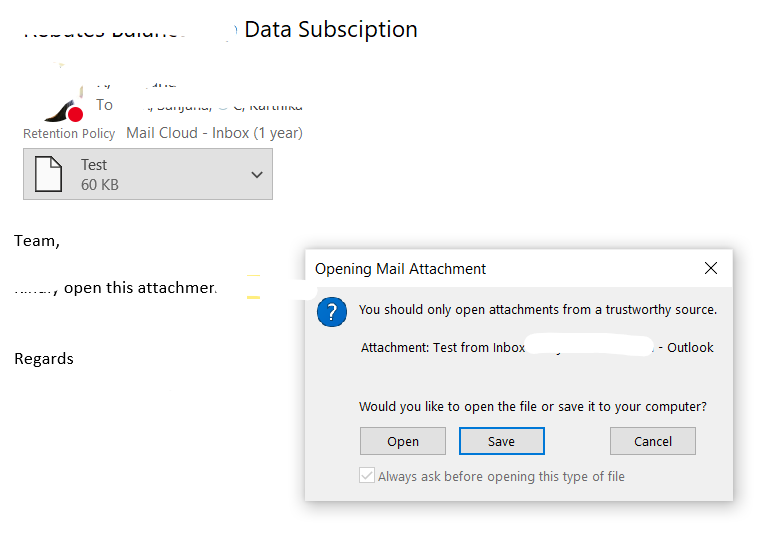Click the Team, greeting line
Screen dimensions: 764x555
[37, 241]
